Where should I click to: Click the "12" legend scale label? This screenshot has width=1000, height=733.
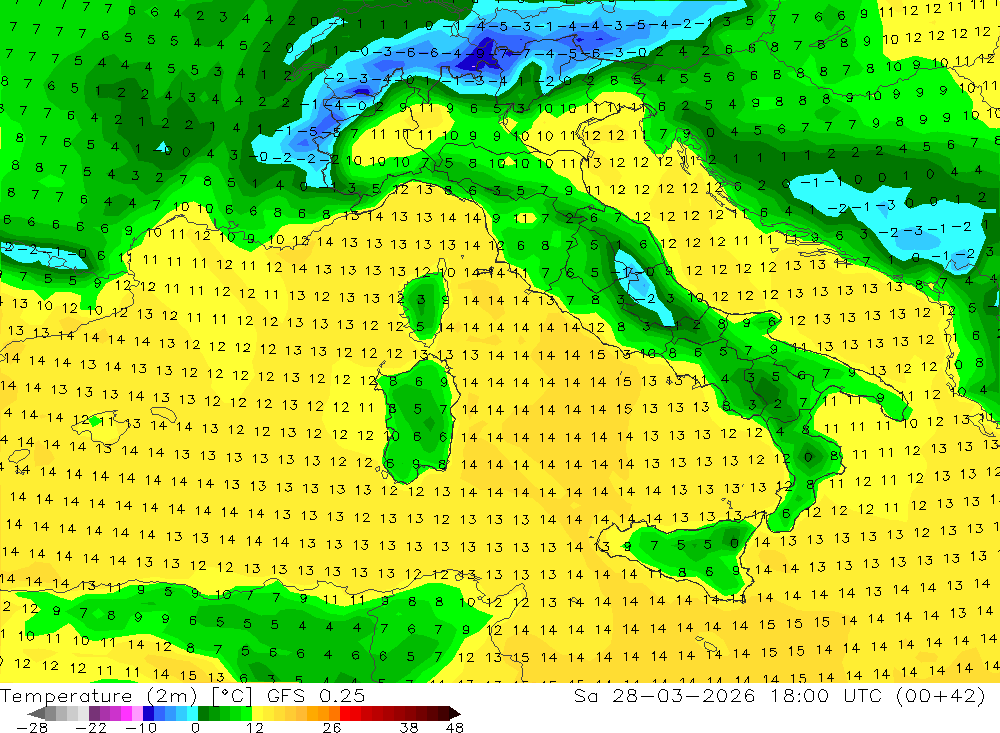254,728
